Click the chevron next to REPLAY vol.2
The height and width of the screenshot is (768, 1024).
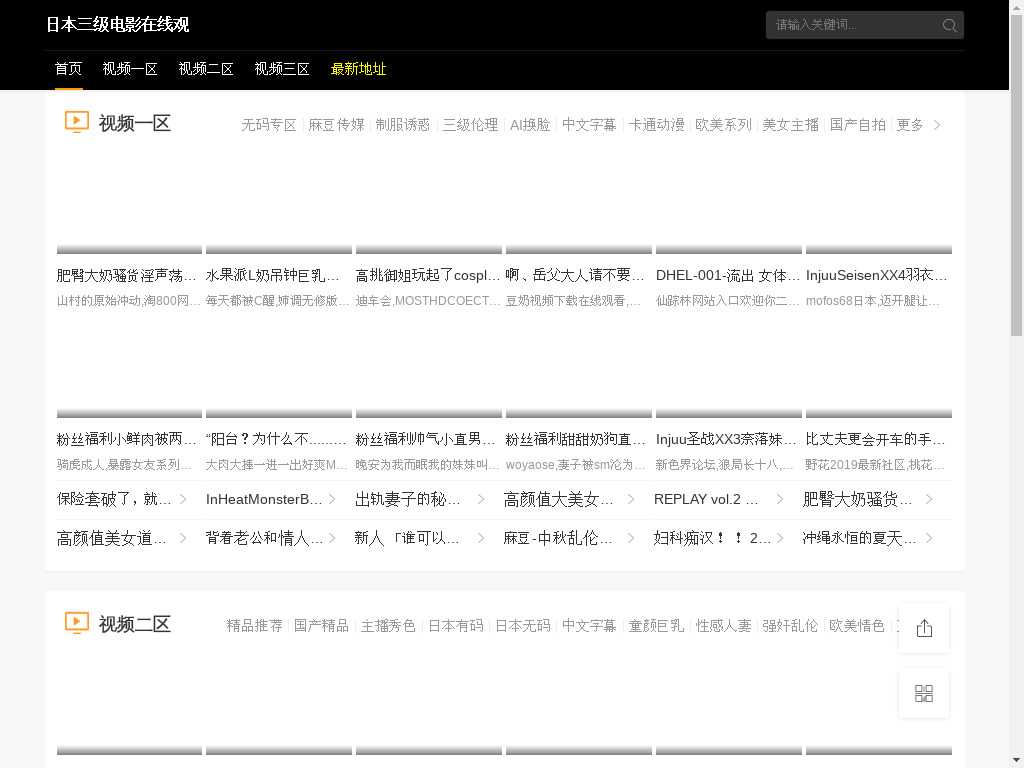780,499
